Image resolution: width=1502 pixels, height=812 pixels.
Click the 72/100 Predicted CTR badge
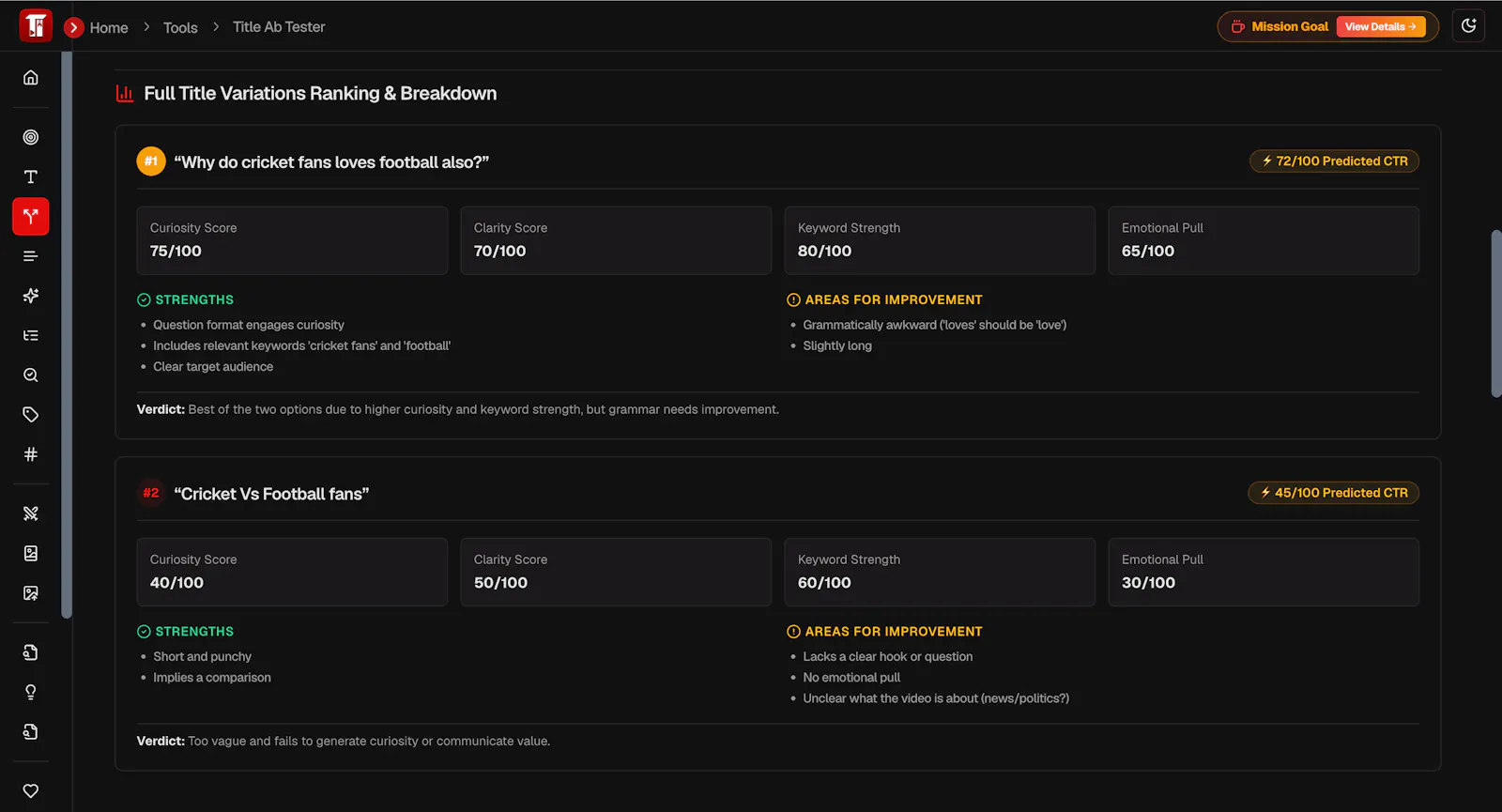pyautogui.click(x=1334, y=161)
